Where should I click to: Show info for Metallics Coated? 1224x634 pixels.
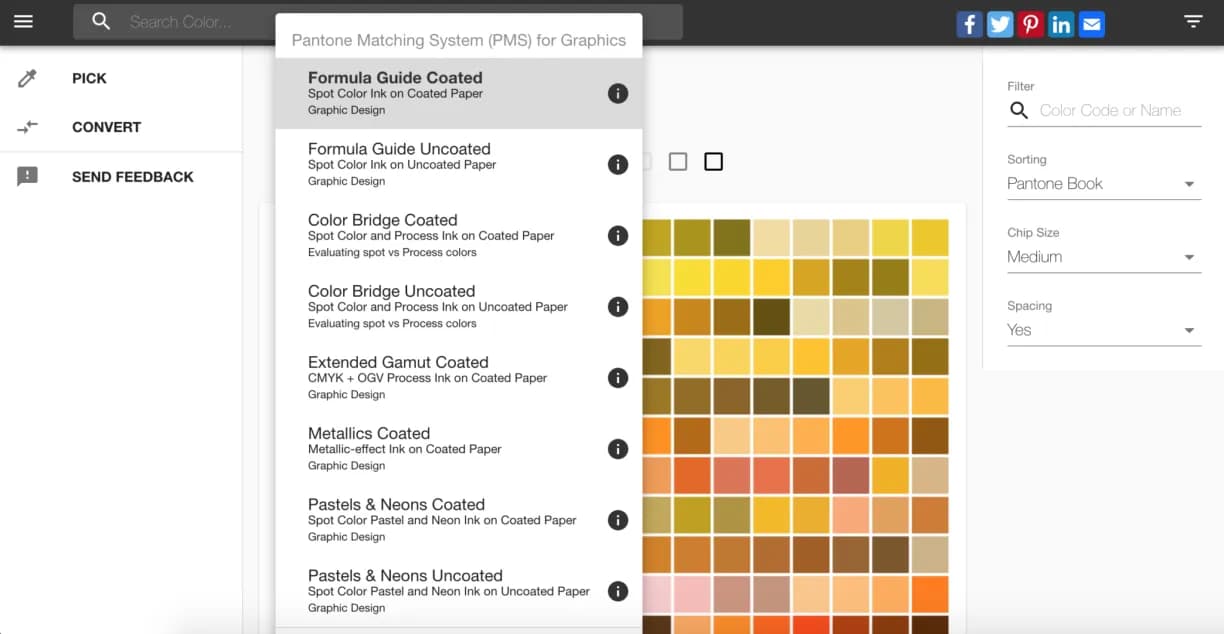pyautogui.click(x=618, y=448)
